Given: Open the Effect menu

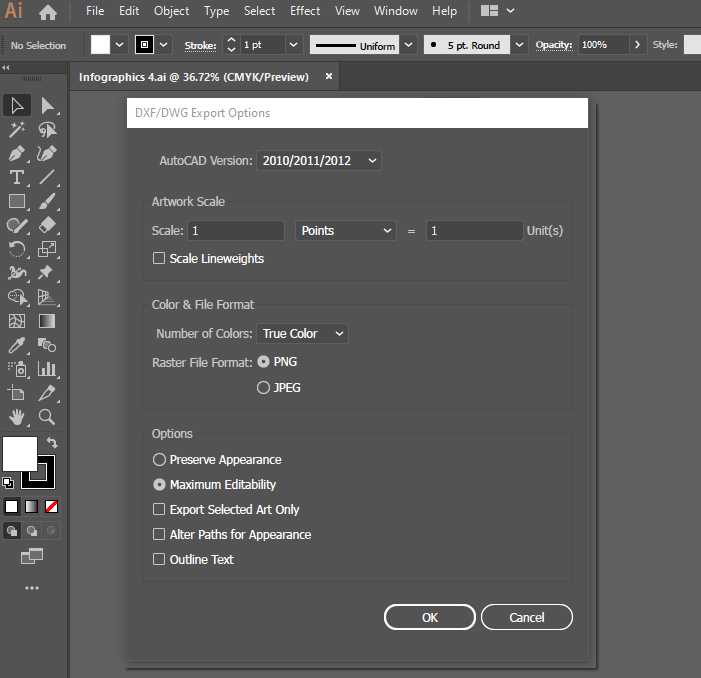Looking at the screenshot, I should [x=305, y=11].
